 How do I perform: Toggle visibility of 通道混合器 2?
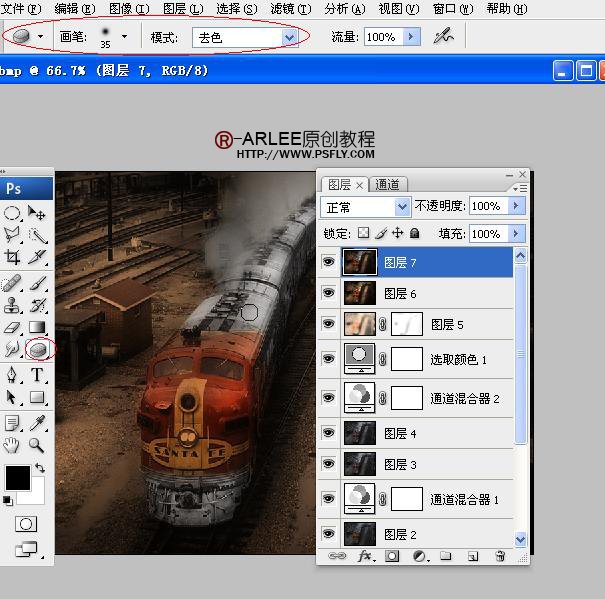point(328,398)
